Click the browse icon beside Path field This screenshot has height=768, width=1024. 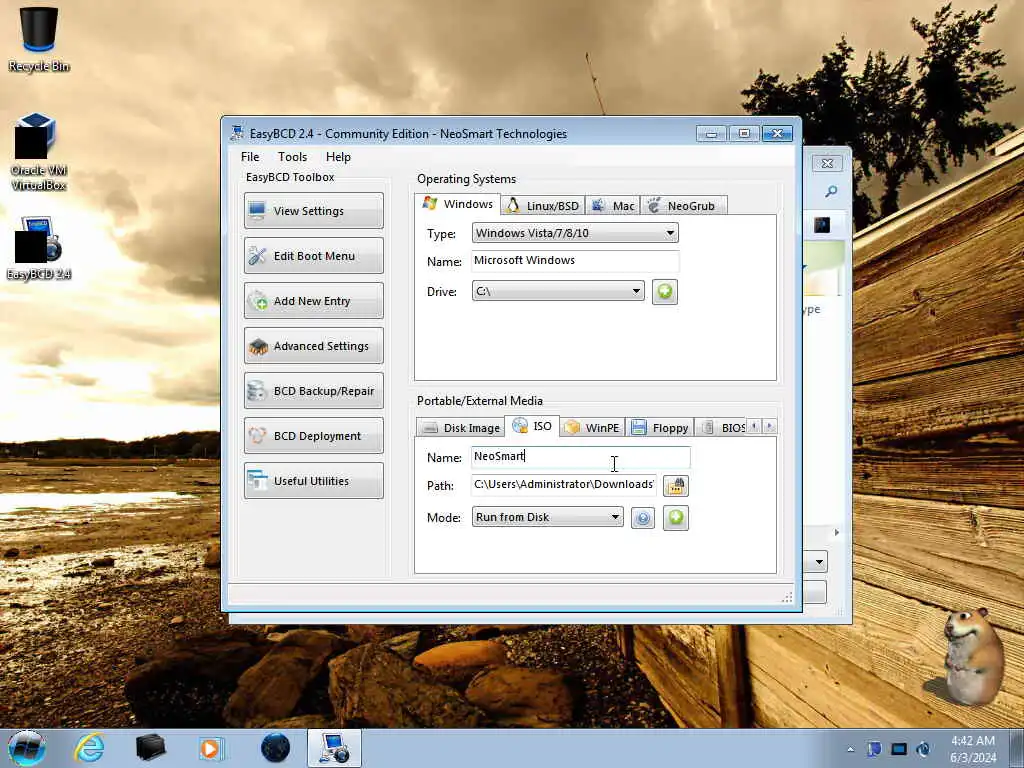click(x=676, y=486)
